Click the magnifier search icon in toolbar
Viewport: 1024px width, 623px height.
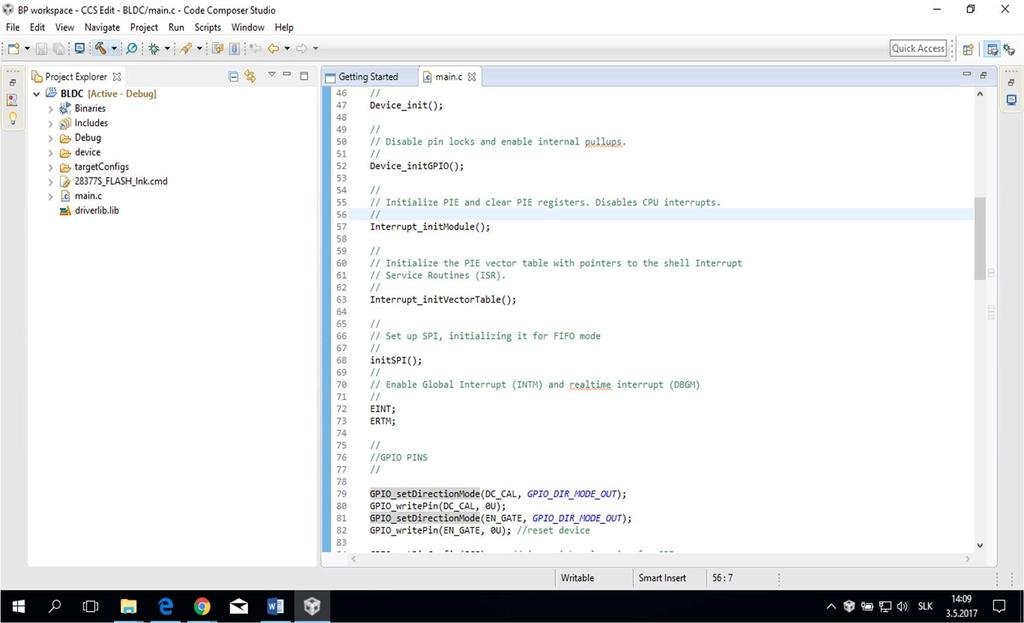click(132, 48)
